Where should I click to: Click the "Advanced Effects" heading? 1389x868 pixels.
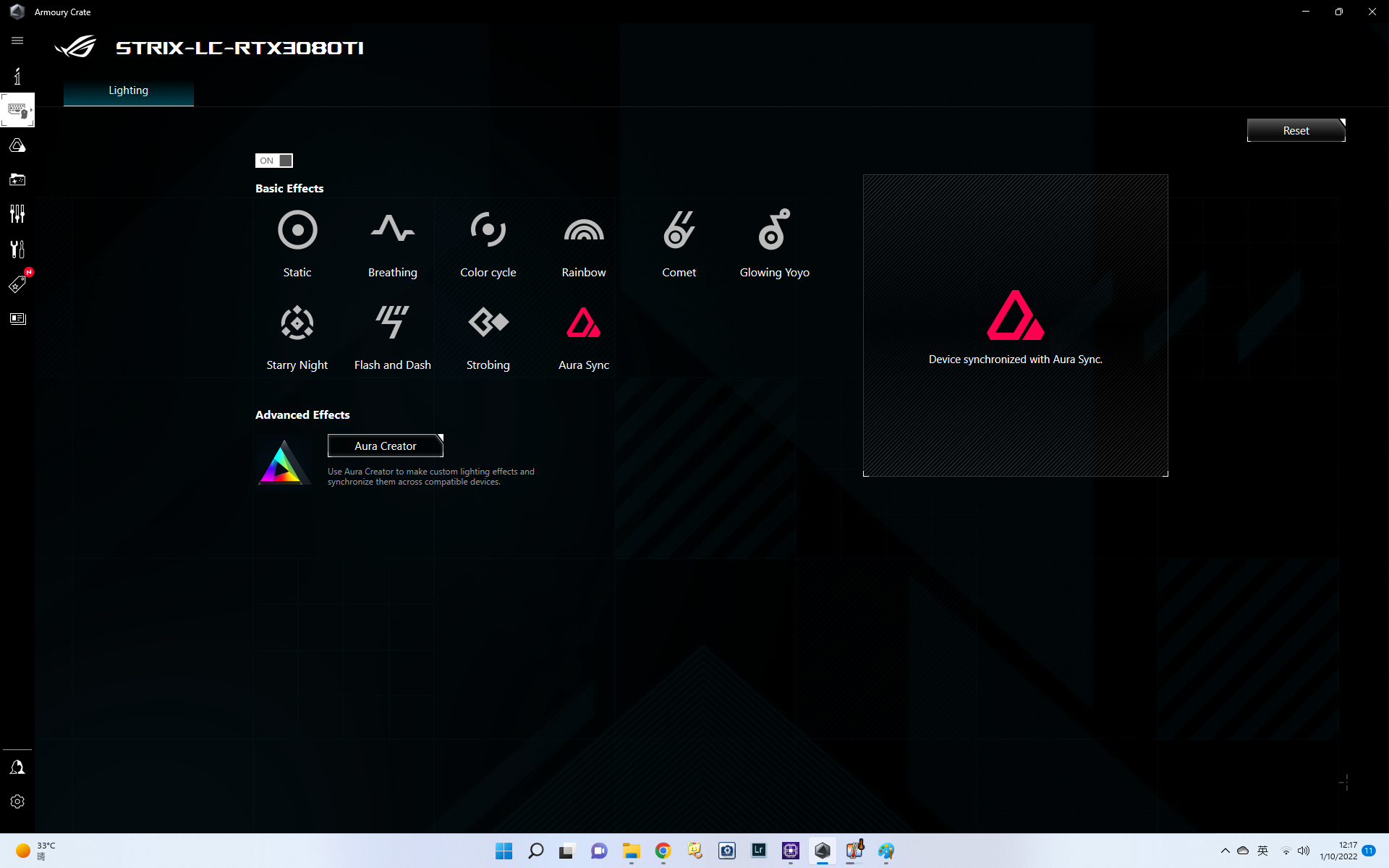click(302, 414)
